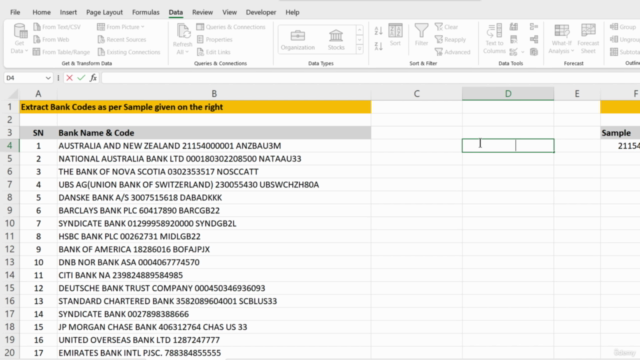Click the Data Validation icon
This screenshot has height=360, width=640.
(514, 52)
